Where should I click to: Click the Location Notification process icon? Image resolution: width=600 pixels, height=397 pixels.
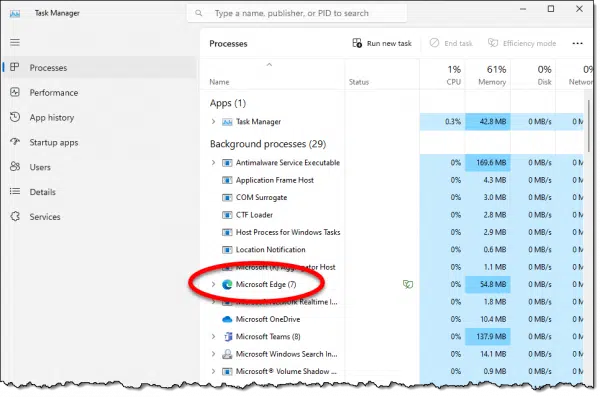coord(227,250)
